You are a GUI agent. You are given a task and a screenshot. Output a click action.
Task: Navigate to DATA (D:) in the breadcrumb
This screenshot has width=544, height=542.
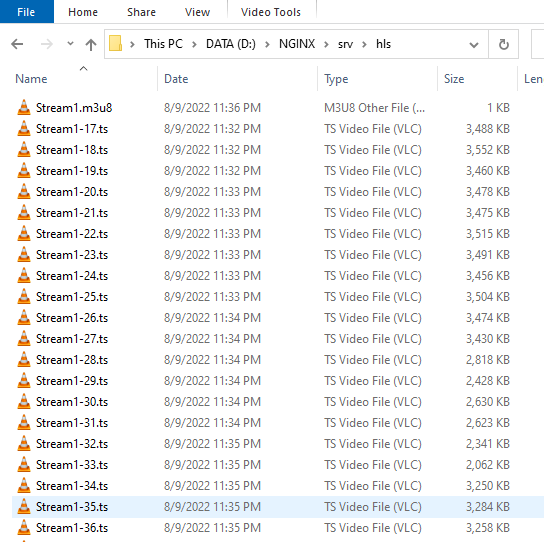click(231, 44)
